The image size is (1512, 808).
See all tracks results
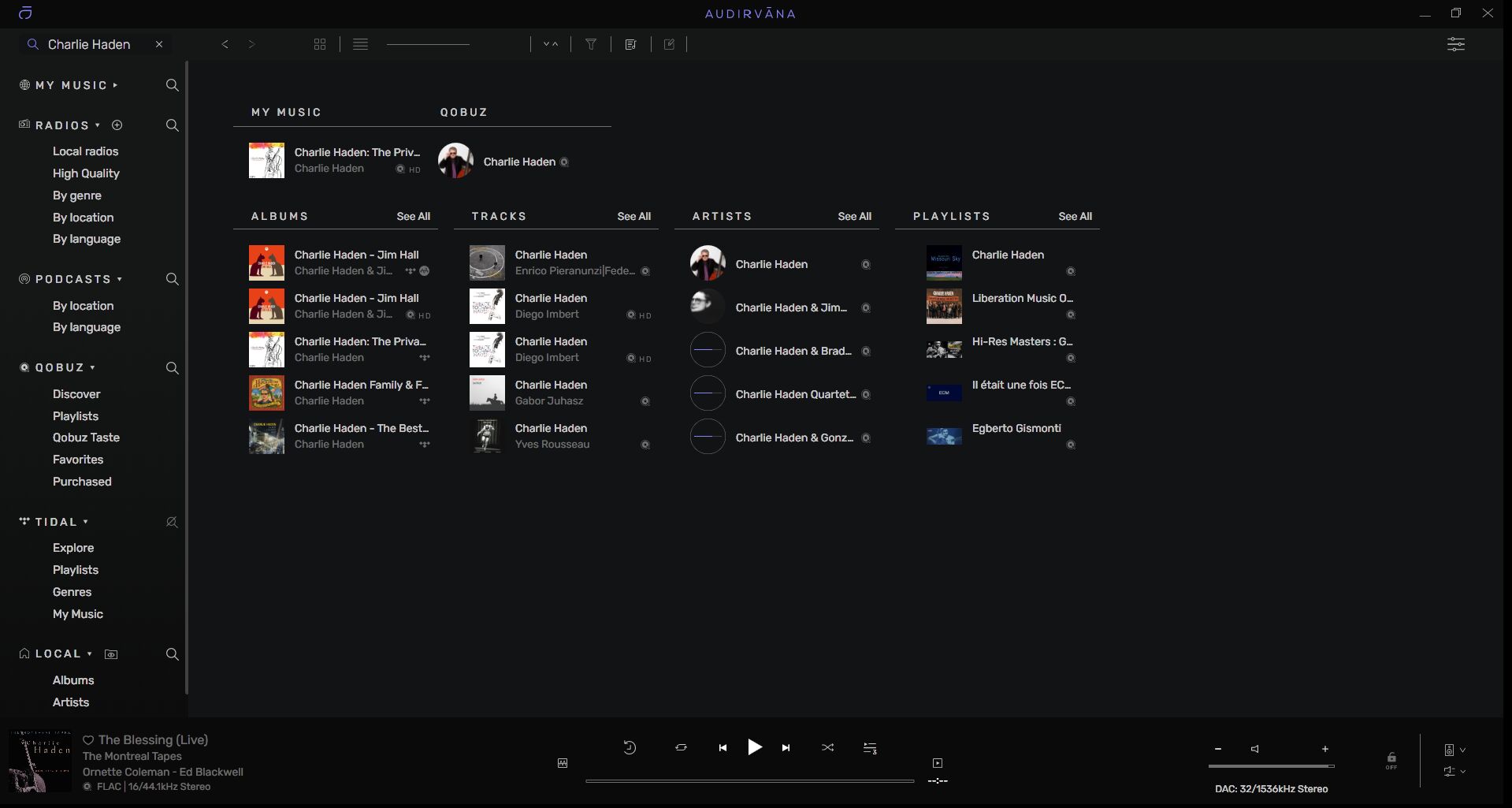pos(634,216)
